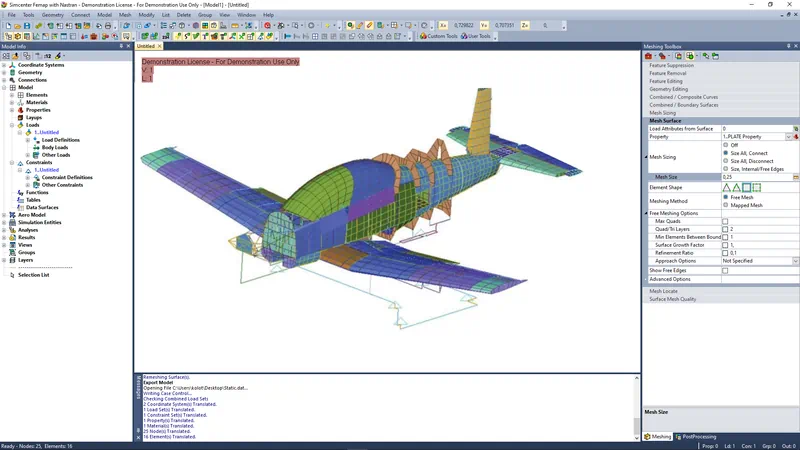This screenshot has height=450, width=800.
Task: Enable the Max Quads checkbox
Action: coord(725,221)
